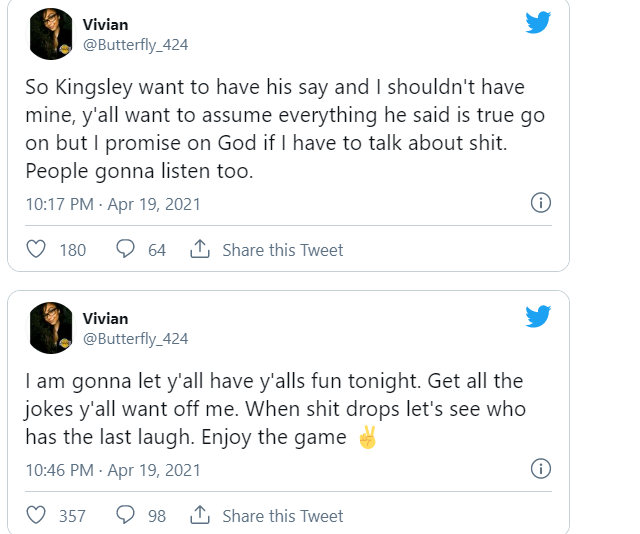The width and height of the screenshot is (640, 534).
Task: Open @Butterfly_424 handle on second tweet
Action: click(x=135, y=339)
